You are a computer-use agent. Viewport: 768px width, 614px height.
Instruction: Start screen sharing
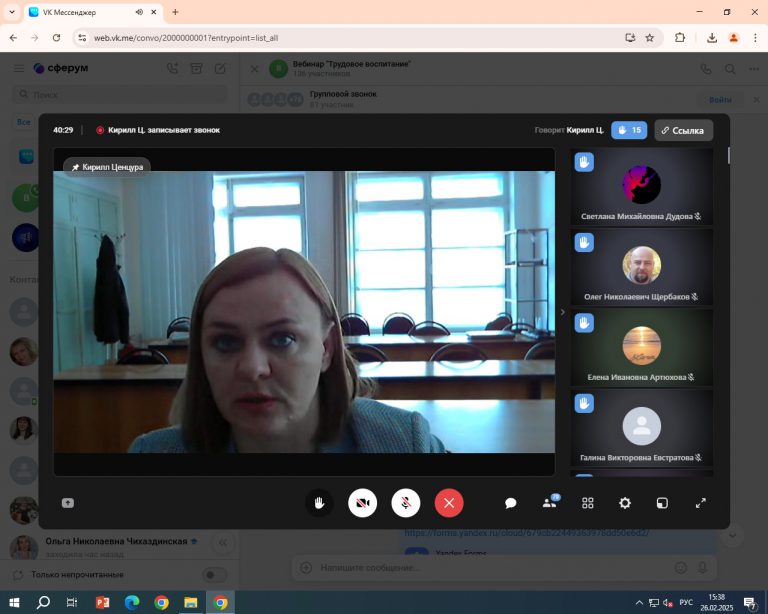(x=68, y=503)
